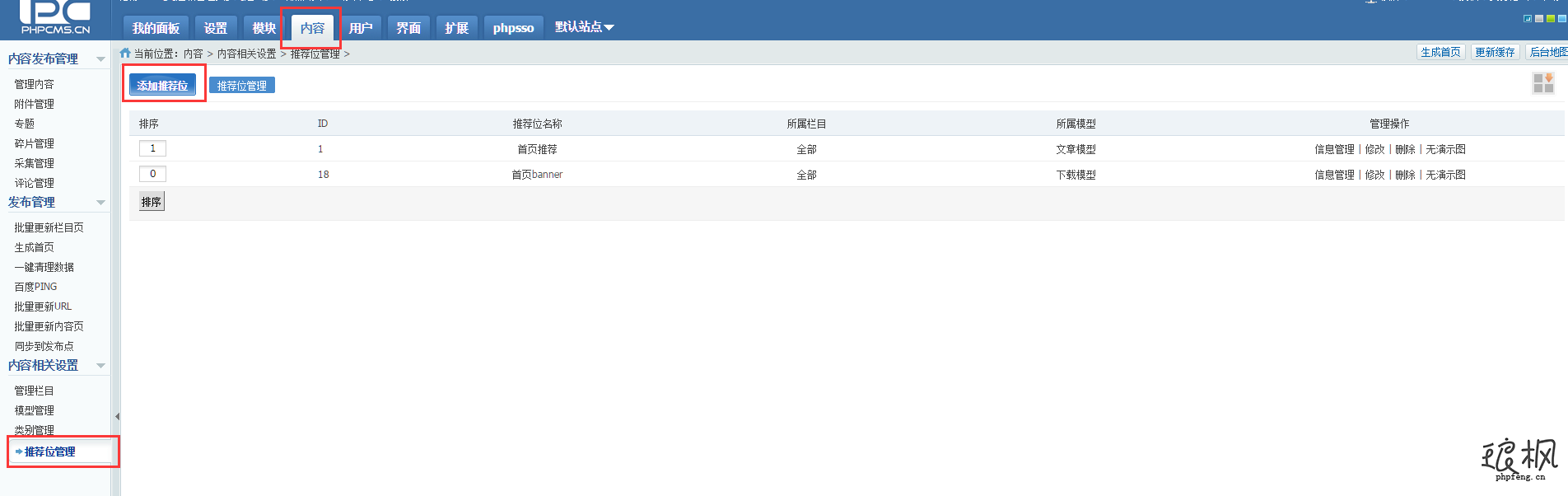Click the 更新缓存 button
This screenshot has height=496, width=1568.
point(1495,52)
